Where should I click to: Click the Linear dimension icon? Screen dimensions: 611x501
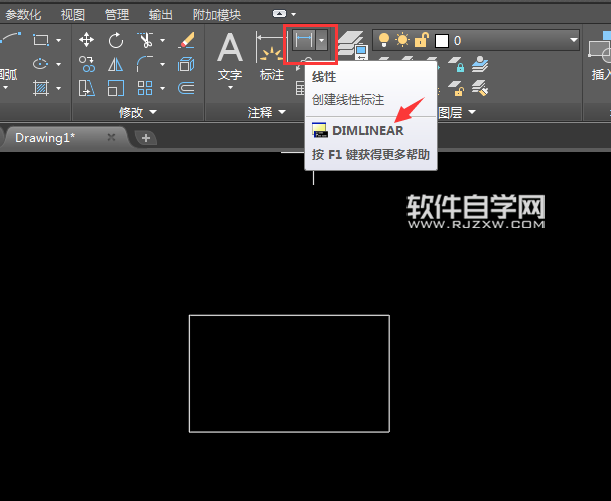304,40
